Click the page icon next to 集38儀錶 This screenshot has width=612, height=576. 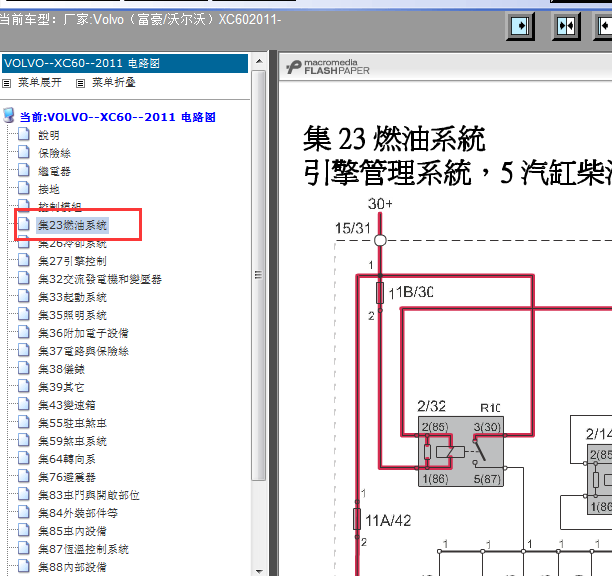tap(24, 368)
